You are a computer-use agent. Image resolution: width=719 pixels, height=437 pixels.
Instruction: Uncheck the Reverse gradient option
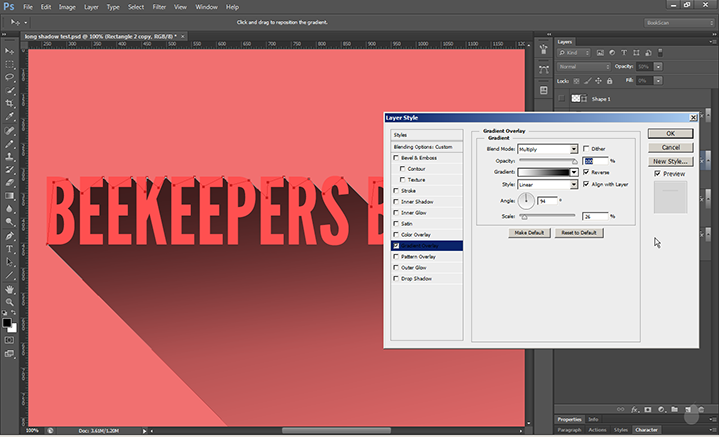587,172
